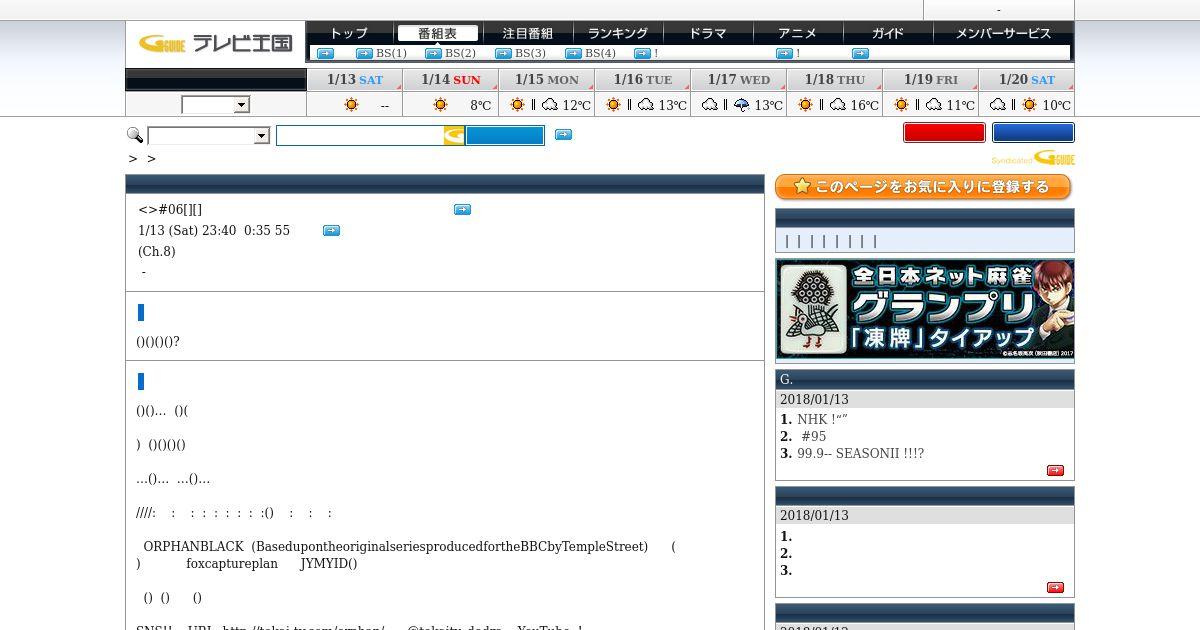1200x630 pixels.
Task: Click the NHK ranking entry number 1
Action: pyautogui.click(x=822, y=419)
